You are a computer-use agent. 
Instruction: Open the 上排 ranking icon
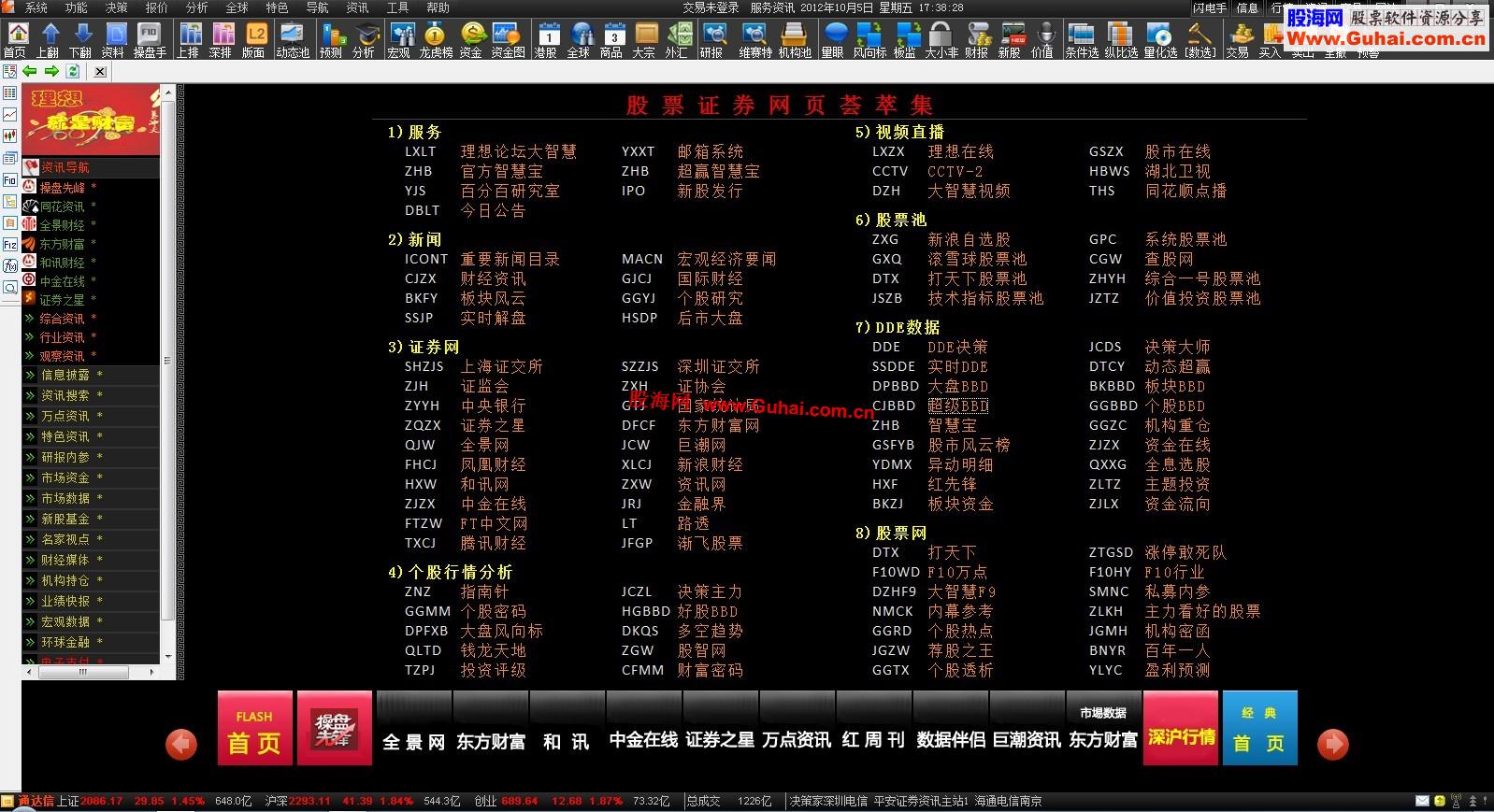[188, 39]
